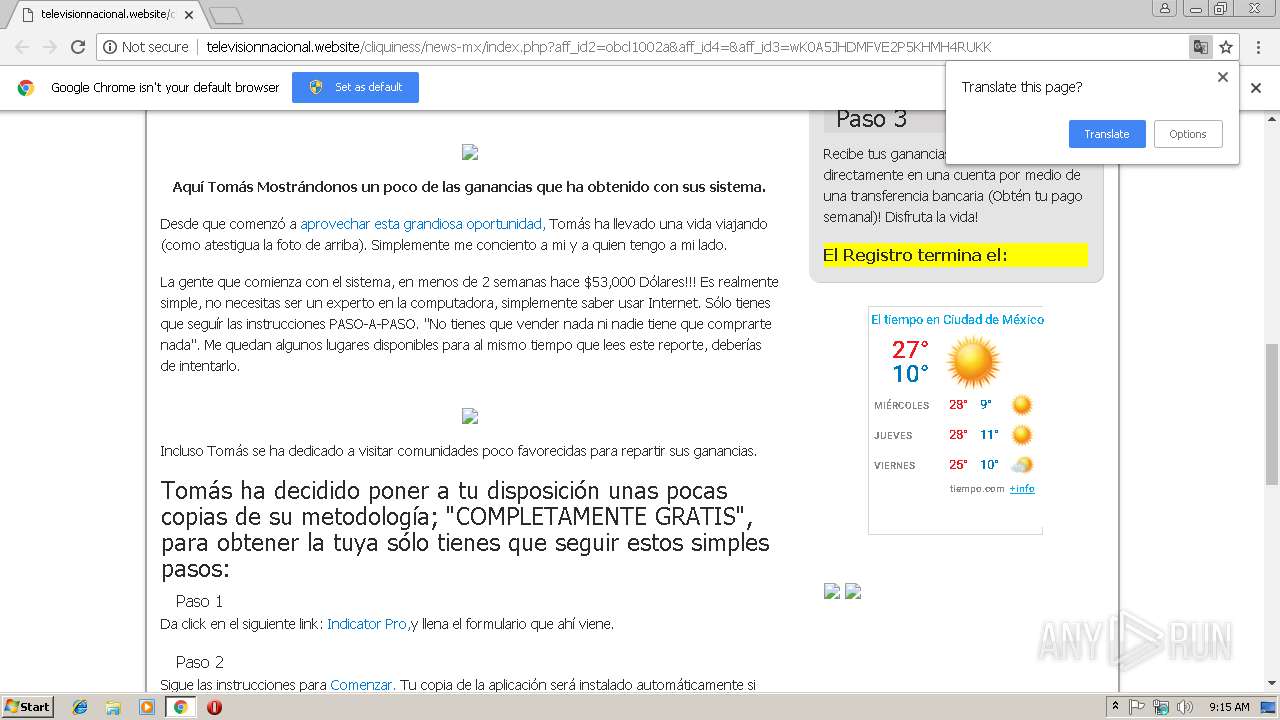1280x720 pixels.
Task: Click the scrollbar up arrow
Action: click(x=1271, y=118)
